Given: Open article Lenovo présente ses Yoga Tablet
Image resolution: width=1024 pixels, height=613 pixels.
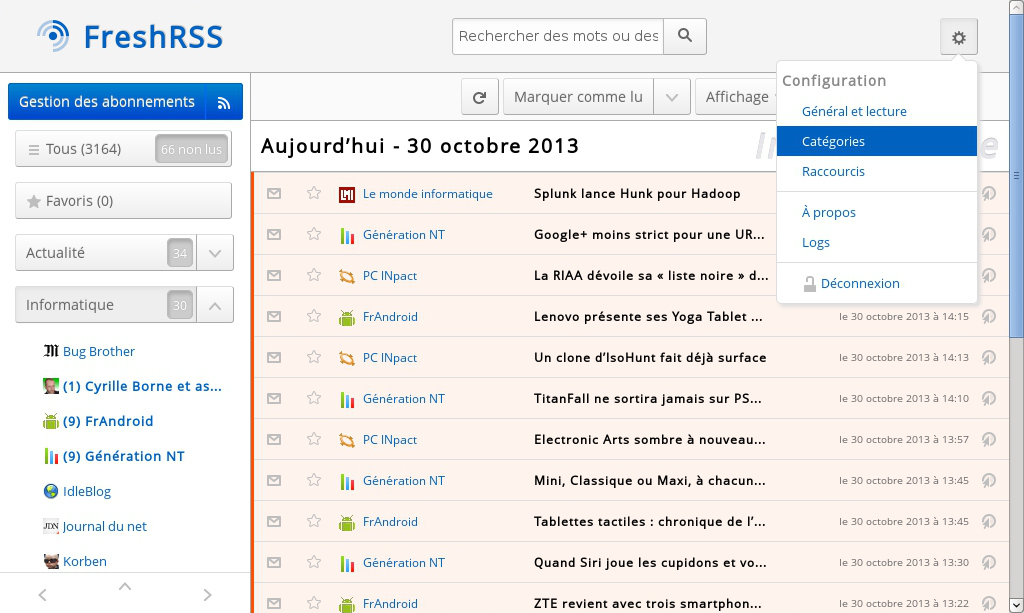Looking at the screenshot, I should [648, 317].
